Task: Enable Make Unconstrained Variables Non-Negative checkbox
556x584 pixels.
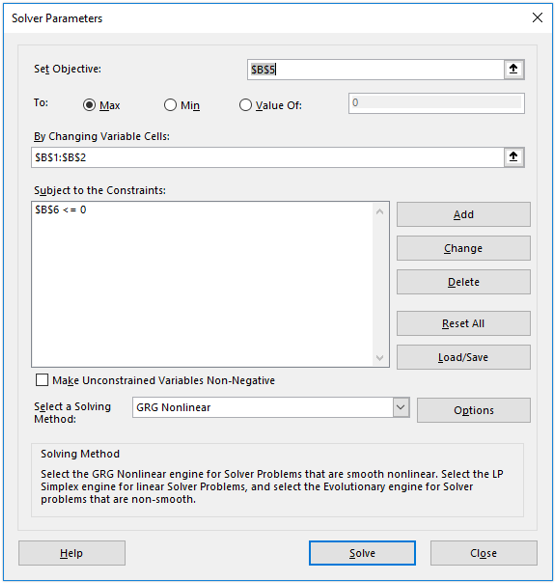Action: pos(42,380)
